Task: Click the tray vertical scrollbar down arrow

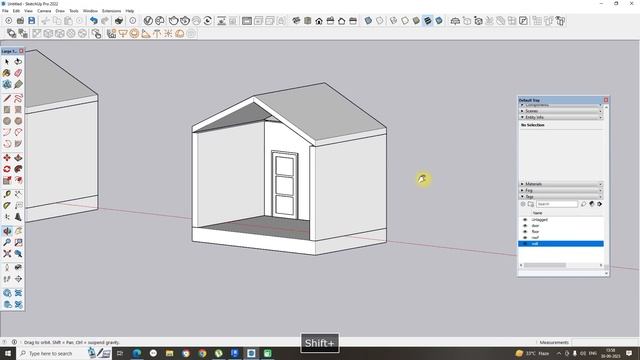Action: pyautogui.click(x=606, y=273)
